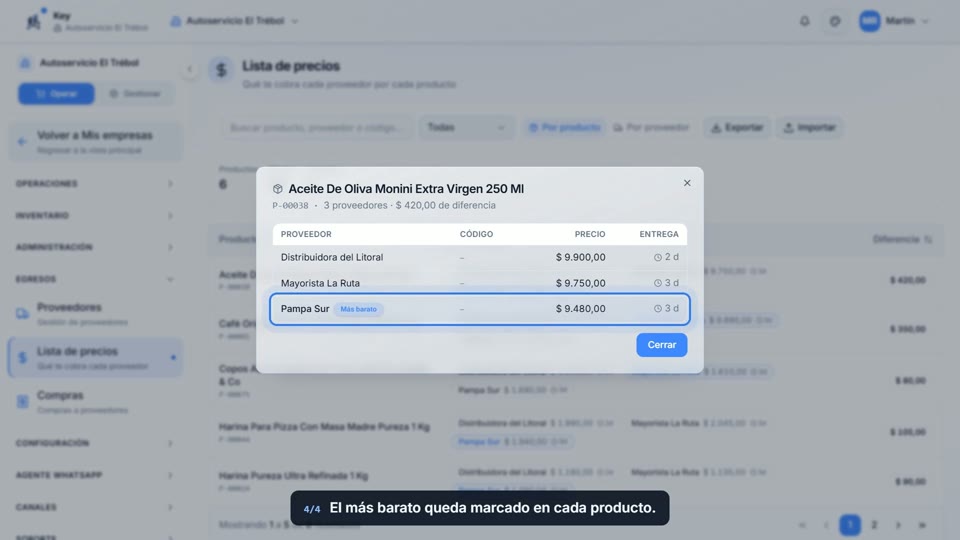
Task: Open Proveedores in sidebar
Action: coord(96,313)
